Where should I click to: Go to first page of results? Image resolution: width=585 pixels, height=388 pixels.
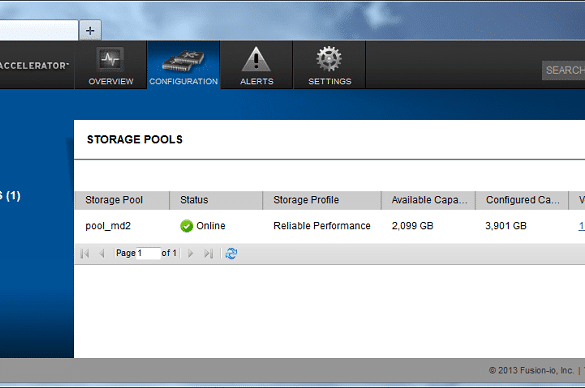coord(85,254)
